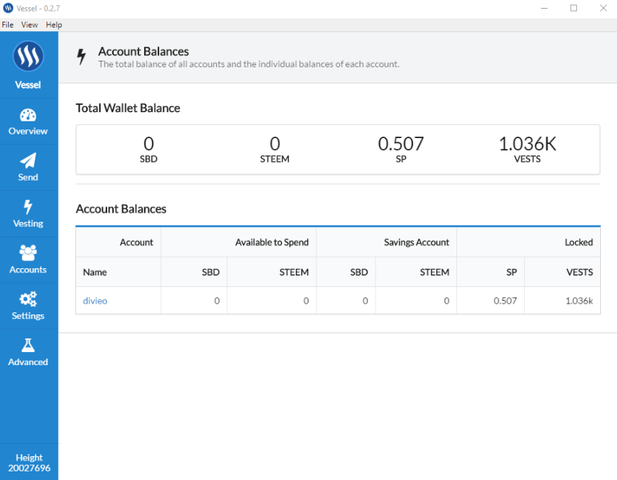The width and height of the screenshot is (617, 480).
Task: Minimize the Vessel window
Action: (544, 8)
